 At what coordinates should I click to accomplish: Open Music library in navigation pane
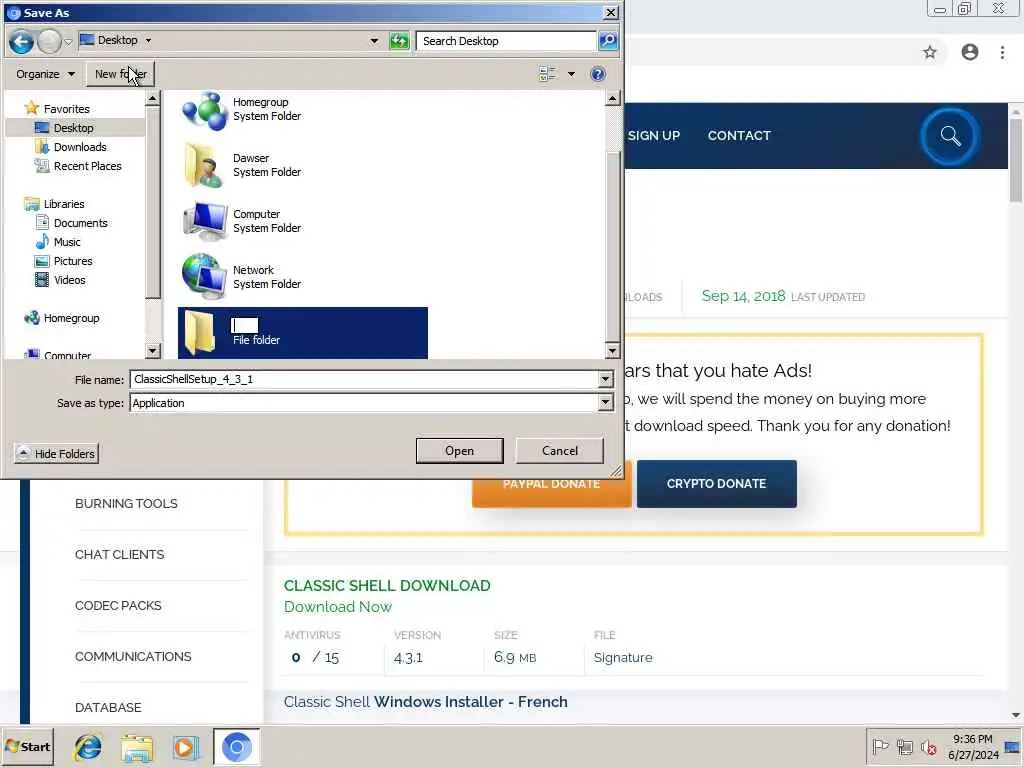point(67,242)
